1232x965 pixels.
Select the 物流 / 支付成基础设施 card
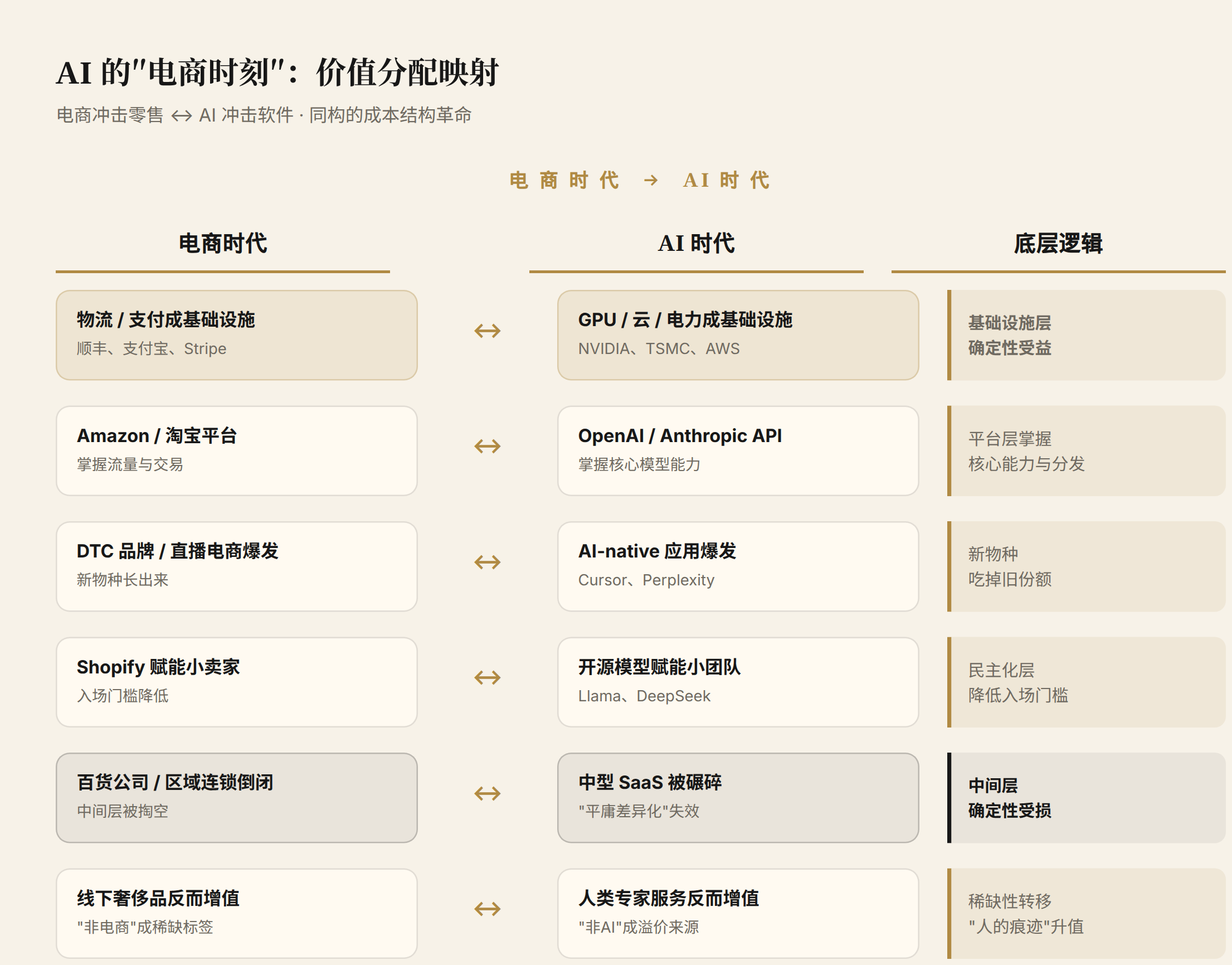tap(237, 335)
